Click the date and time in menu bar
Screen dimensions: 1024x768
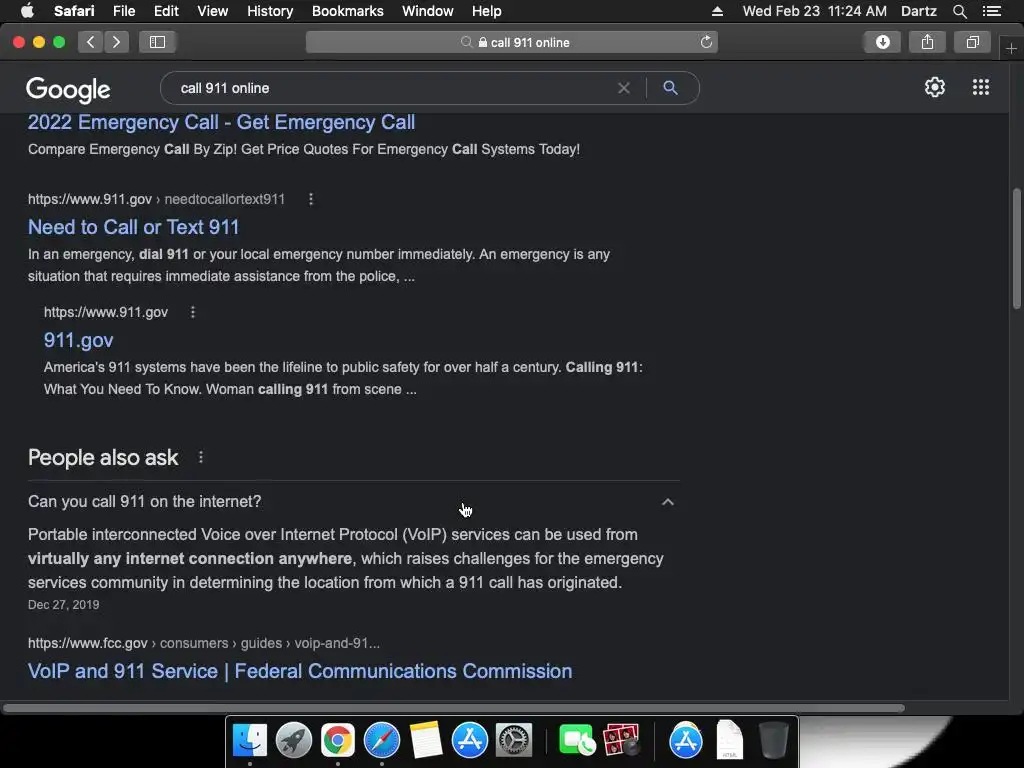814,11
